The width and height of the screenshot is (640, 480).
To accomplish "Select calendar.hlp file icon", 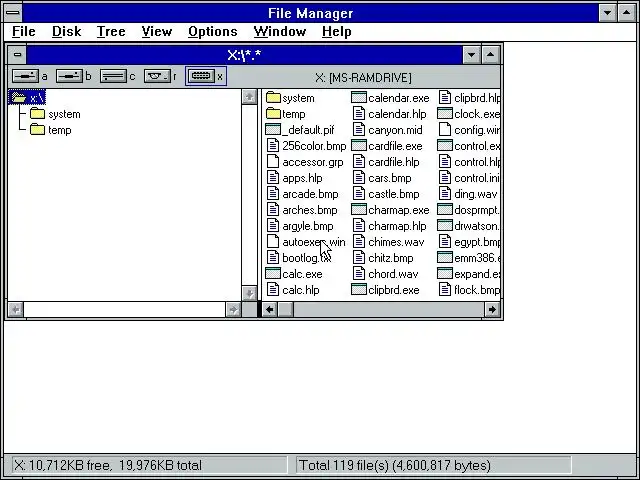I will click(x=359, y=113).
